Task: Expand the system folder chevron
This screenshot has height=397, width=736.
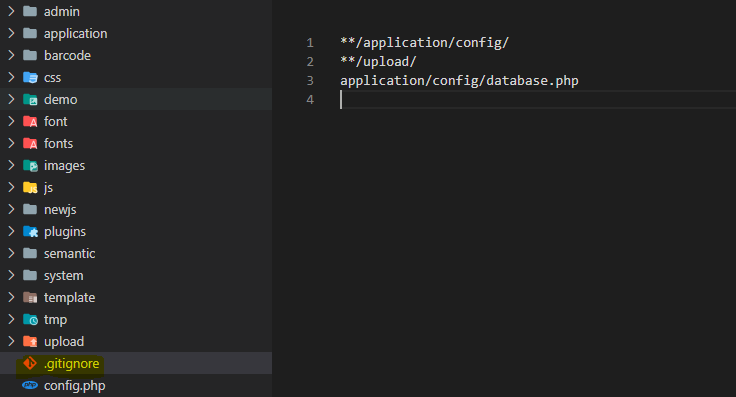Action: (x=11, y=275)
